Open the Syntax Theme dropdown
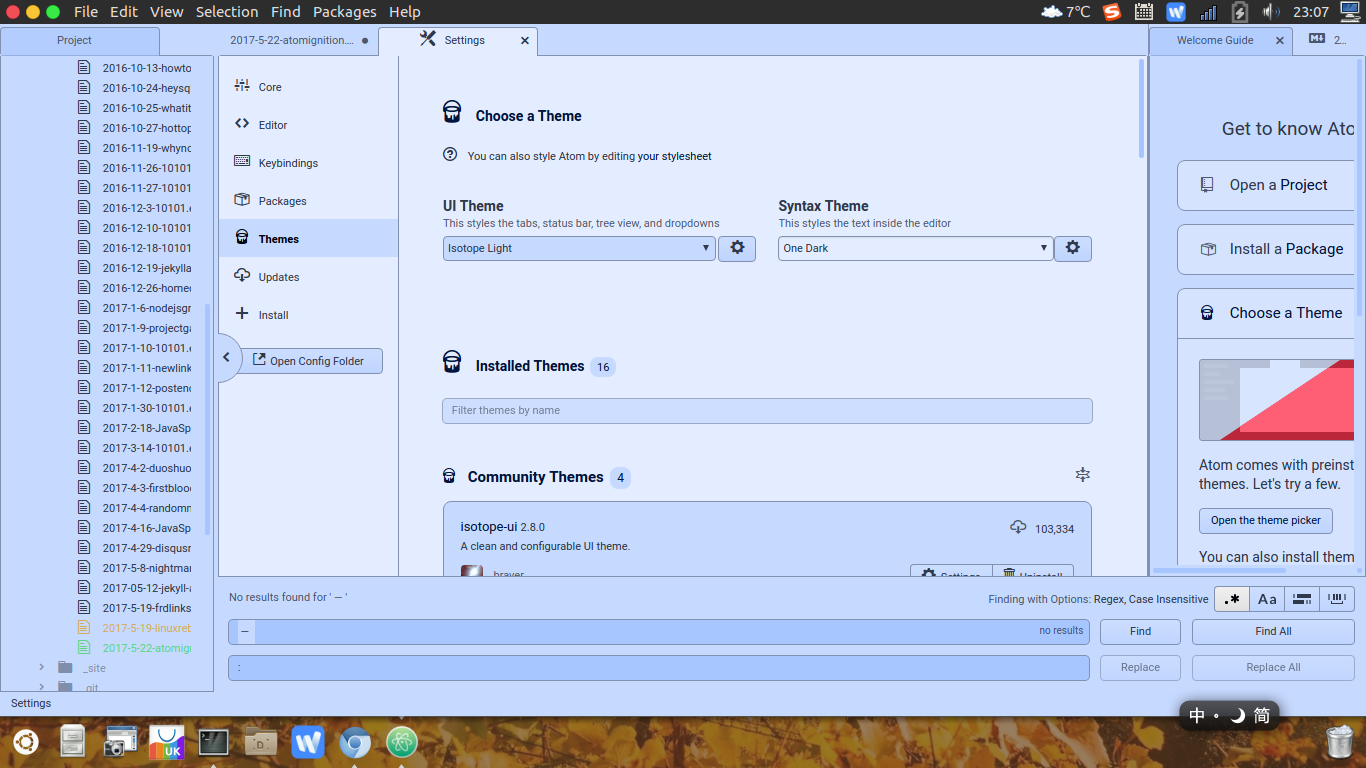Screen dimensions: 1366x768 point(916,248)
